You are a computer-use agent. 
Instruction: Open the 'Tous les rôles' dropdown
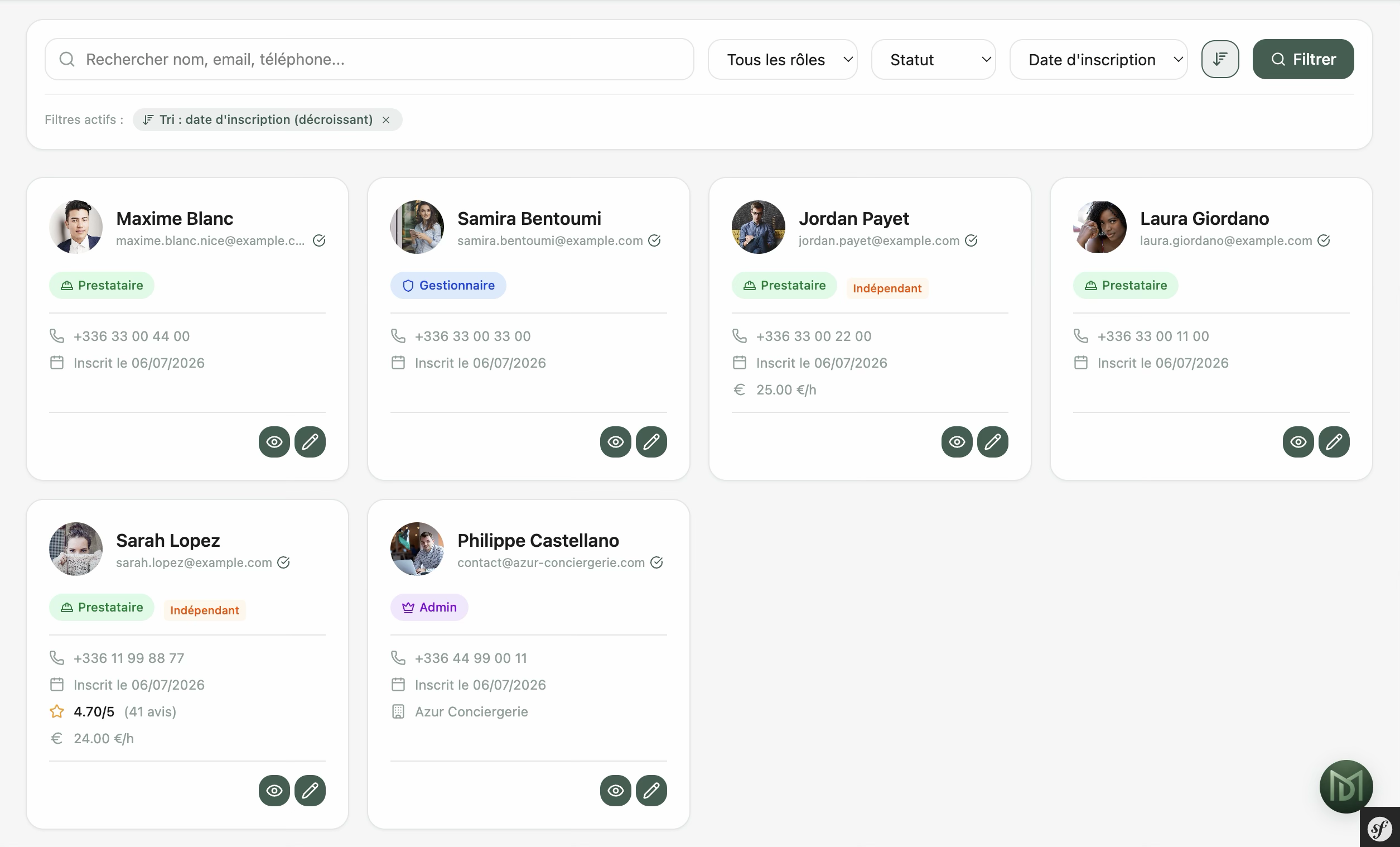click(x=783, y=59)
